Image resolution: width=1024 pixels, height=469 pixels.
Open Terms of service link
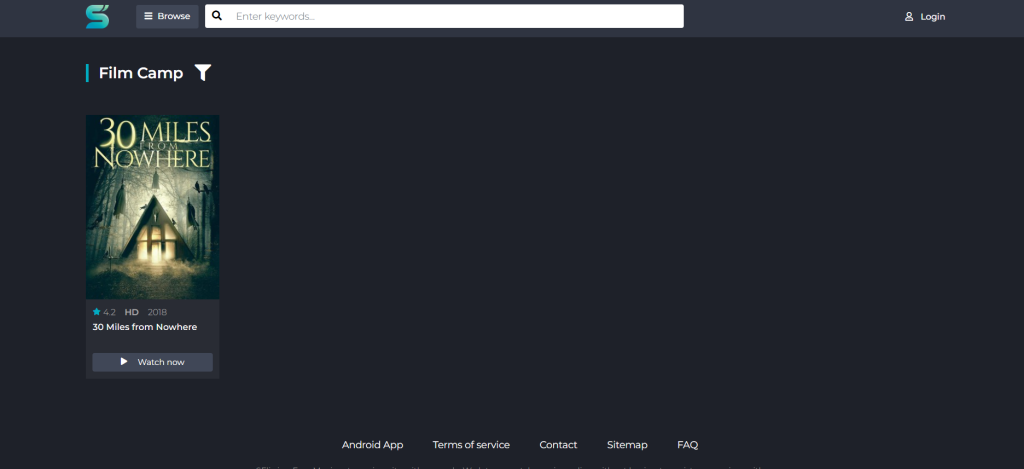472,445
